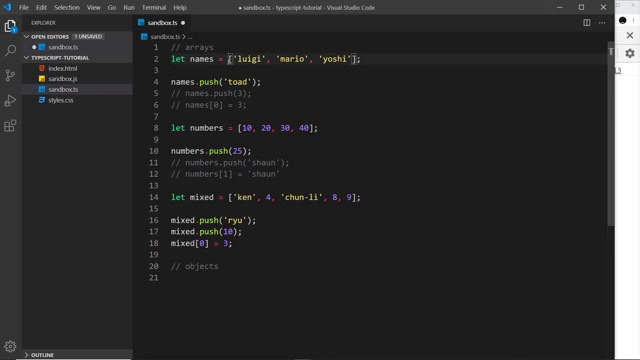Open the File menu
640x360 pixels.
click(24, 7)
